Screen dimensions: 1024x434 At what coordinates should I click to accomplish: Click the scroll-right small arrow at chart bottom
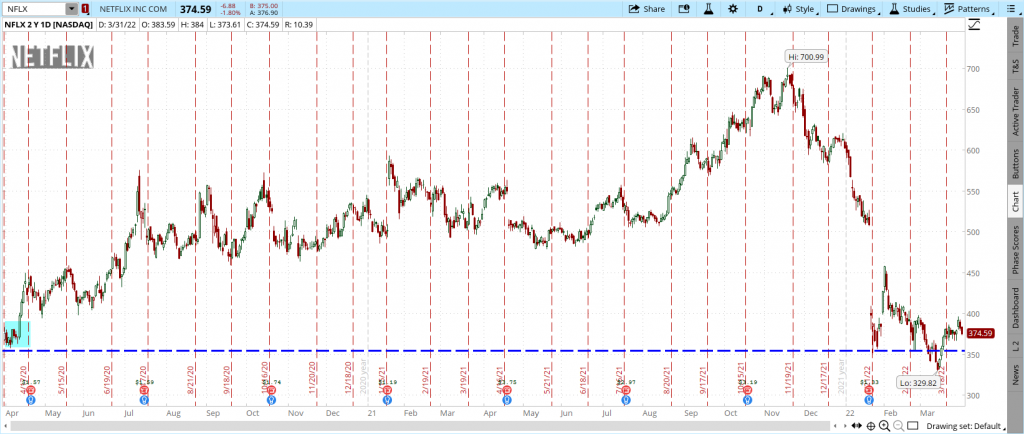point(845,426)
